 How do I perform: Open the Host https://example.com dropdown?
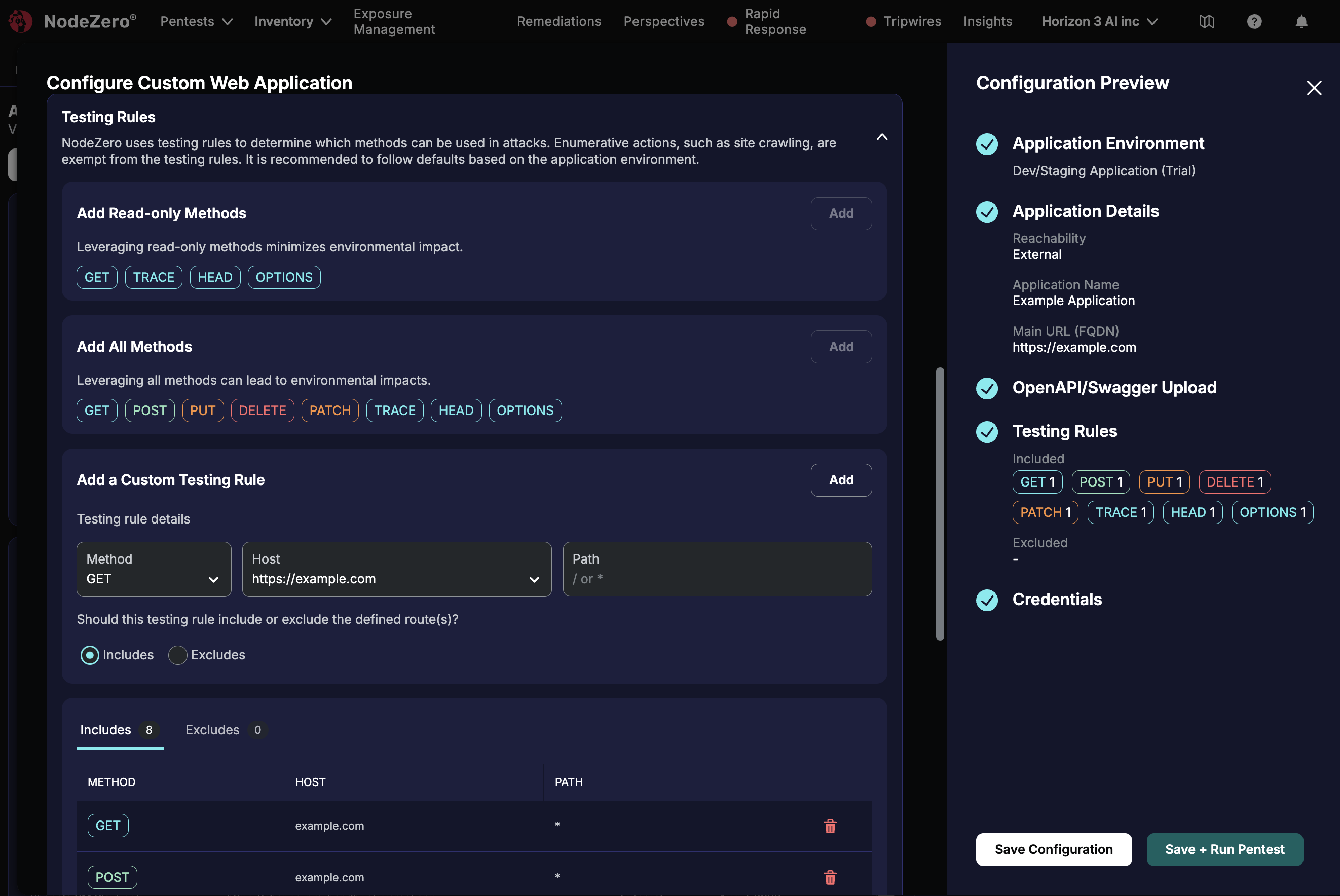pyautogui.click(x=396, y=569)
